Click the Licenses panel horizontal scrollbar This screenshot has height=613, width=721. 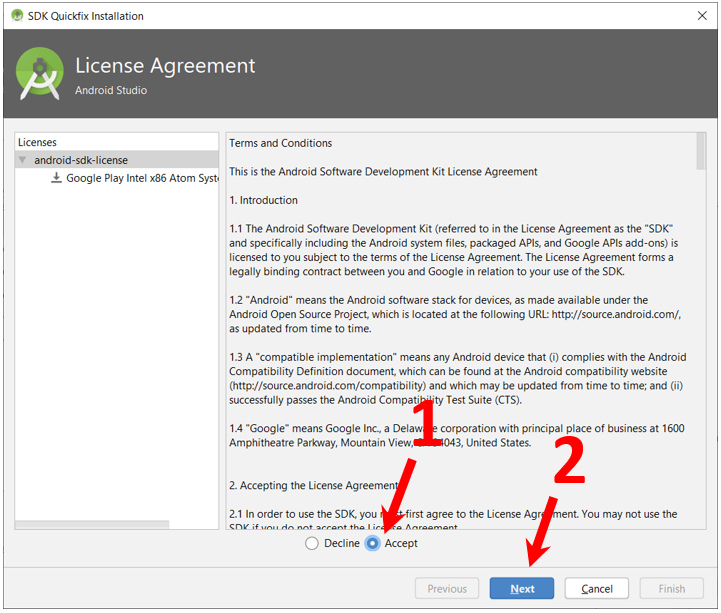click(x=92, y=524)
